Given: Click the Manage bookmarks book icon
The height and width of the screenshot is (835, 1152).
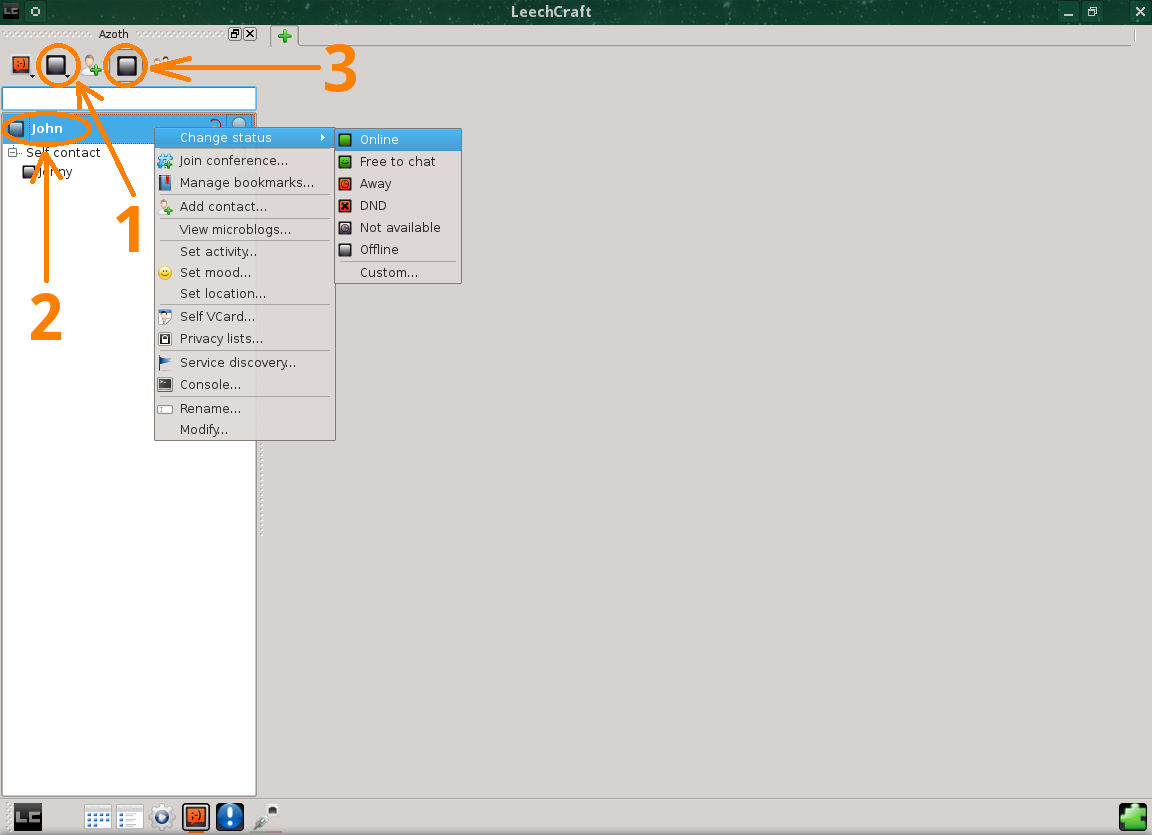Looking at the screenshot, I should point(165,183).
